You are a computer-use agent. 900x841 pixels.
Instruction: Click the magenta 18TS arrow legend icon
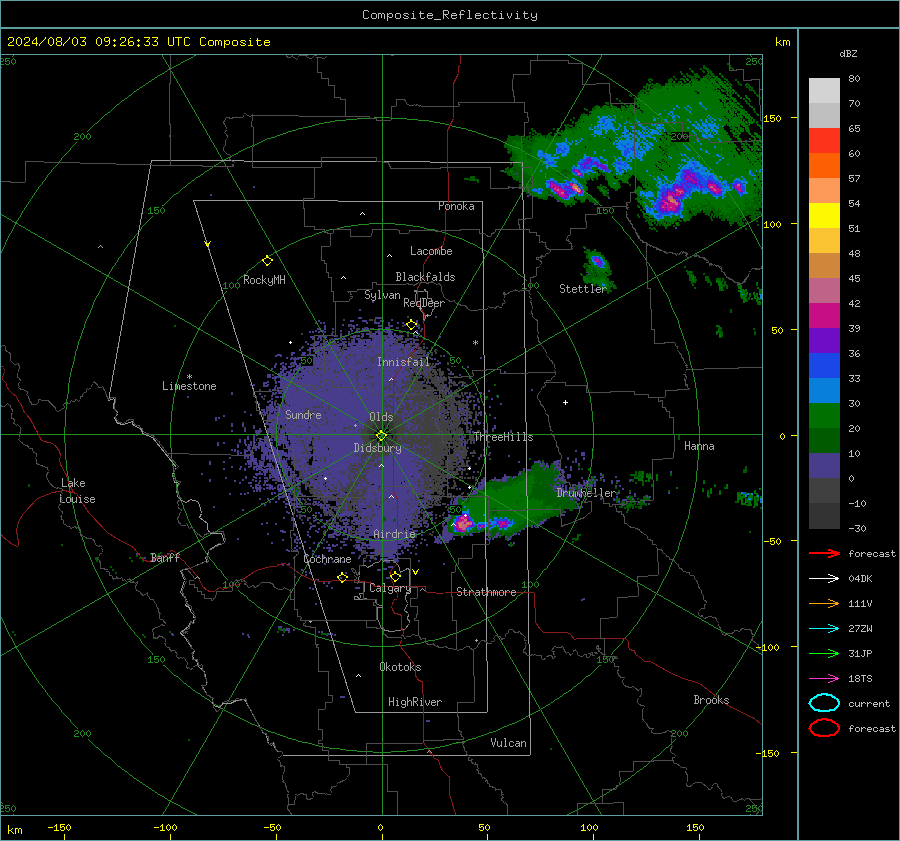pos(824,679)
